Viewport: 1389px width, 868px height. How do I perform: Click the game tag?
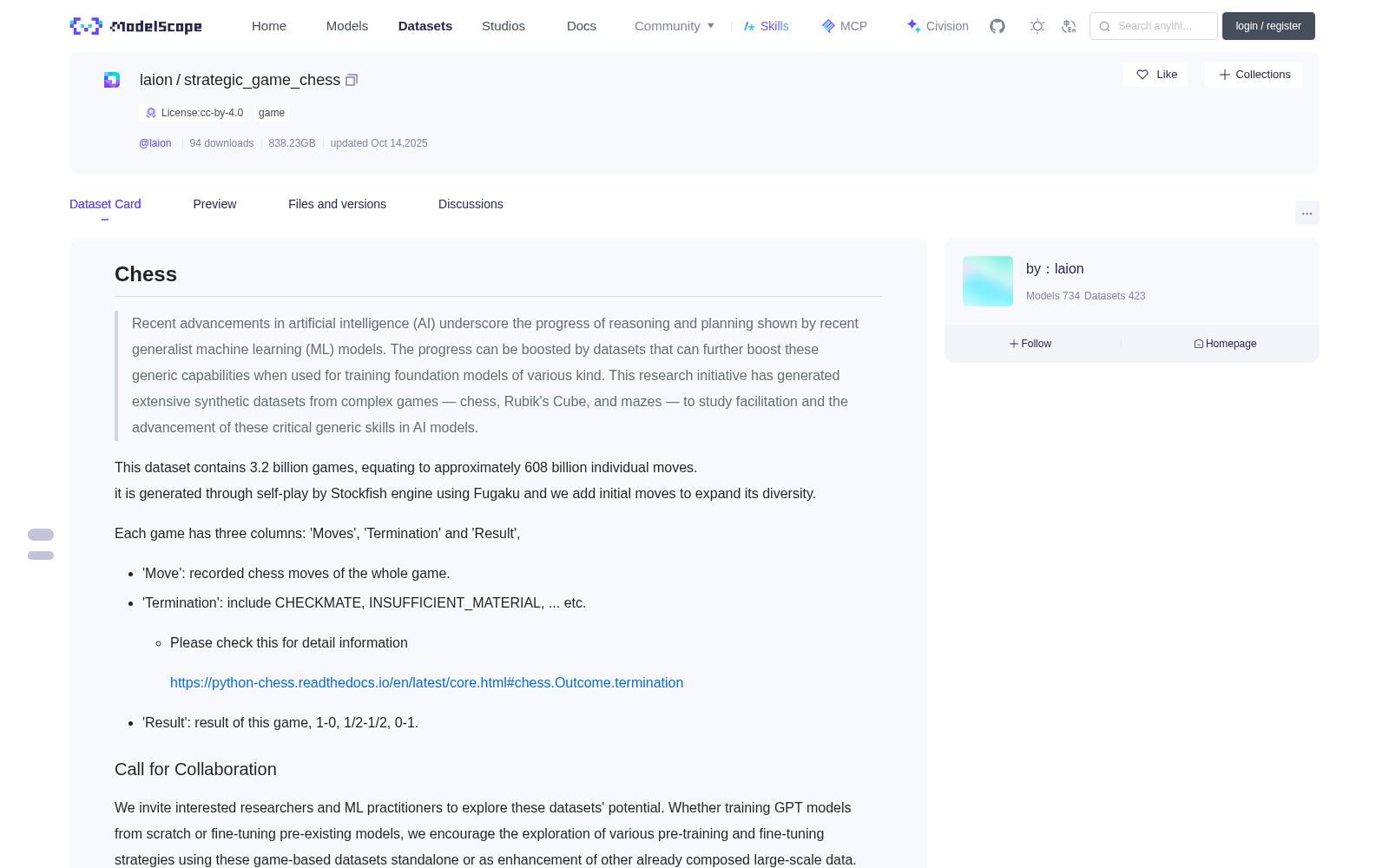(x=272, y=113)
